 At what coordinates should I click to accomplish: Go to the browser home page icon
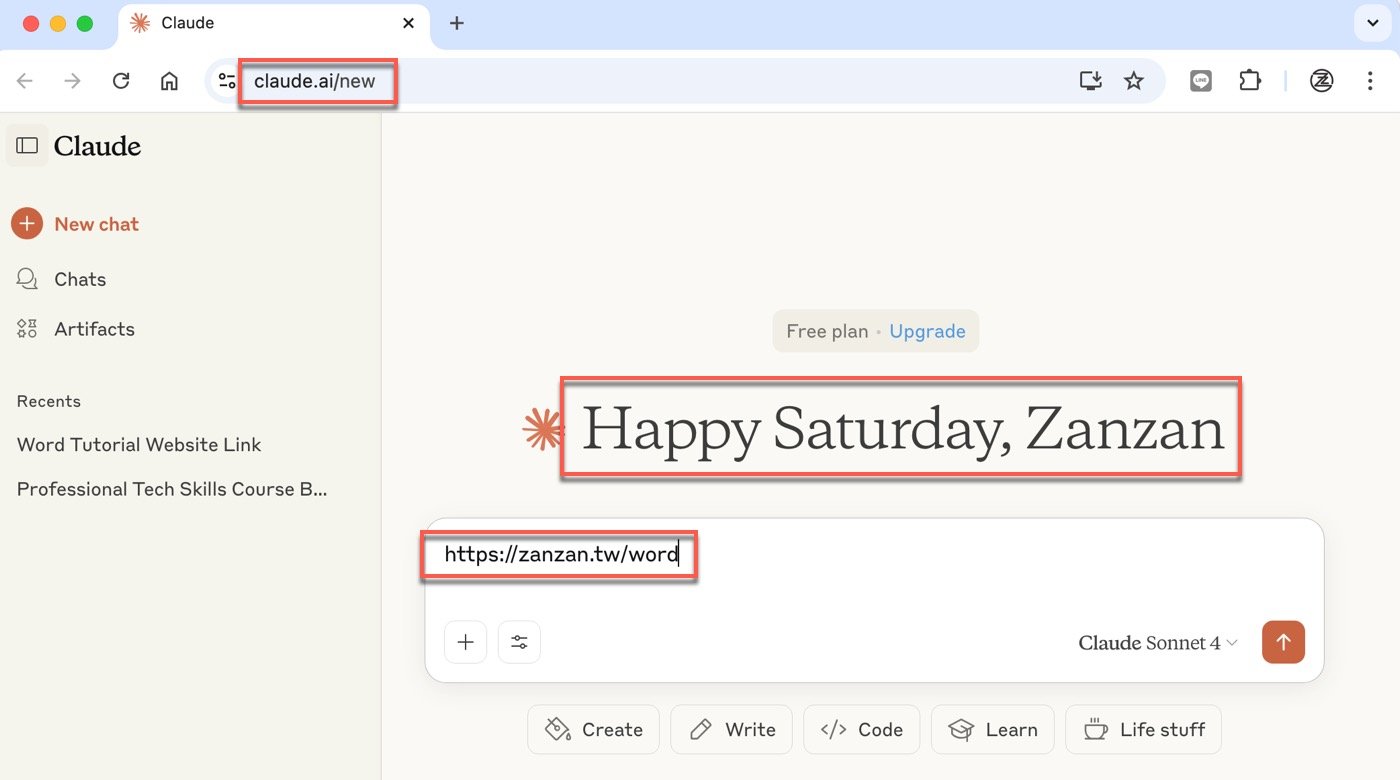click(169, 81)
